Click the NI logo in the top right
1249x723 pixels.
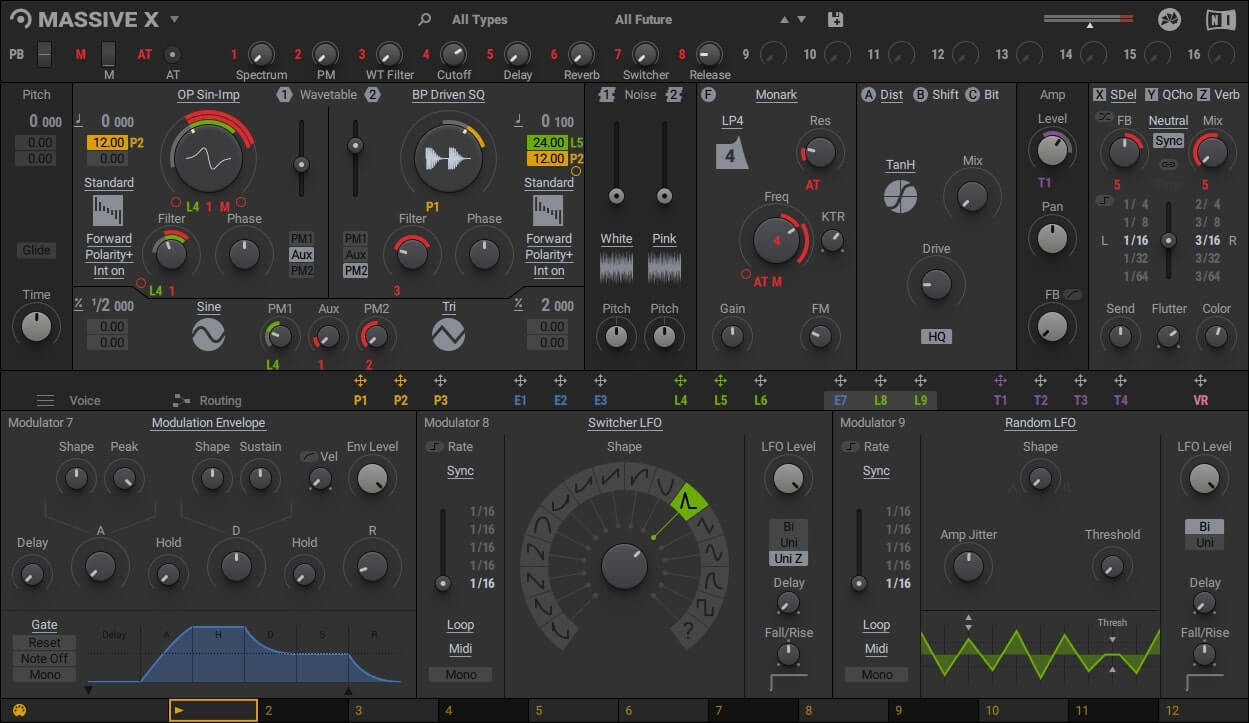point(1219,18)
